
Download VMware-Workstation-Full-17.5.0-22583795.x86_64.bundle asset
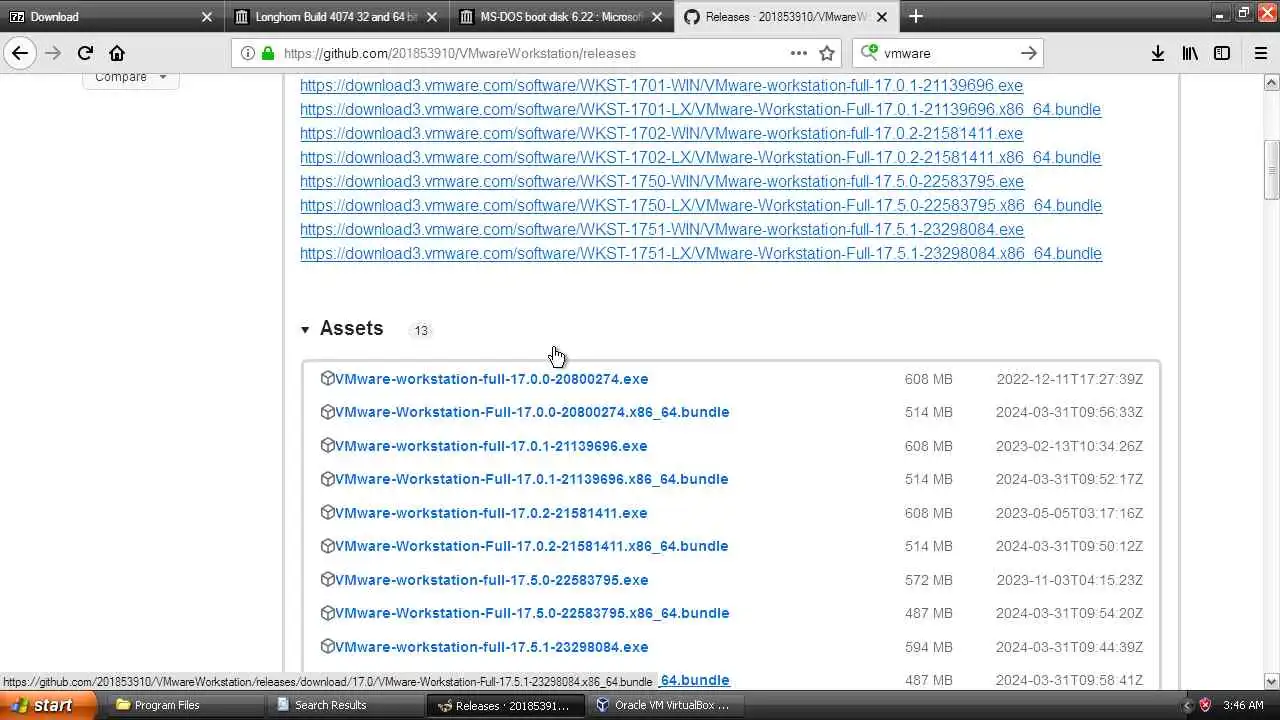click(x=532, y=613)
